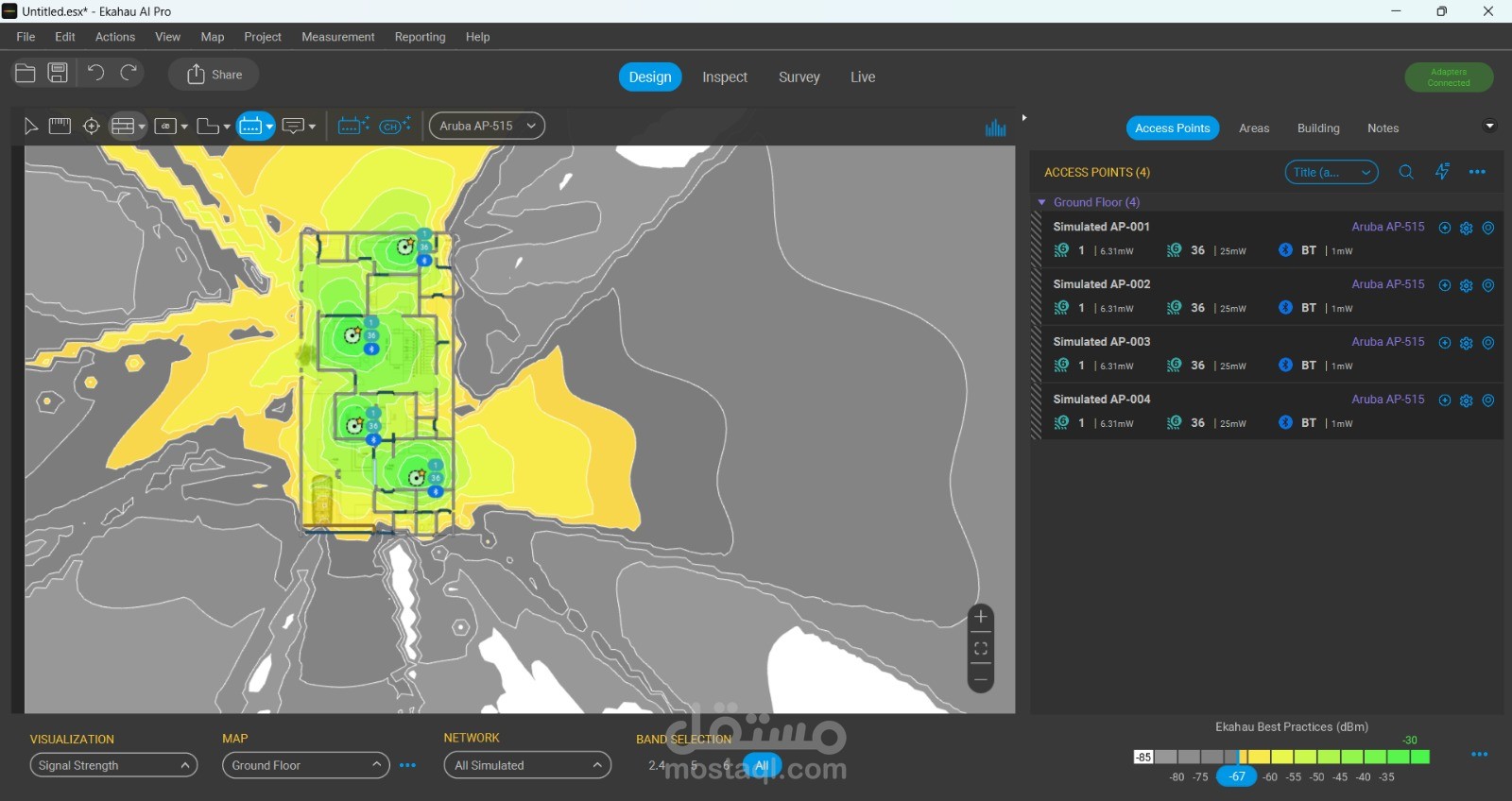Collapse the Ground Floor (4) group
The height and width of the screenshot is (801, 1512).
1041,202
